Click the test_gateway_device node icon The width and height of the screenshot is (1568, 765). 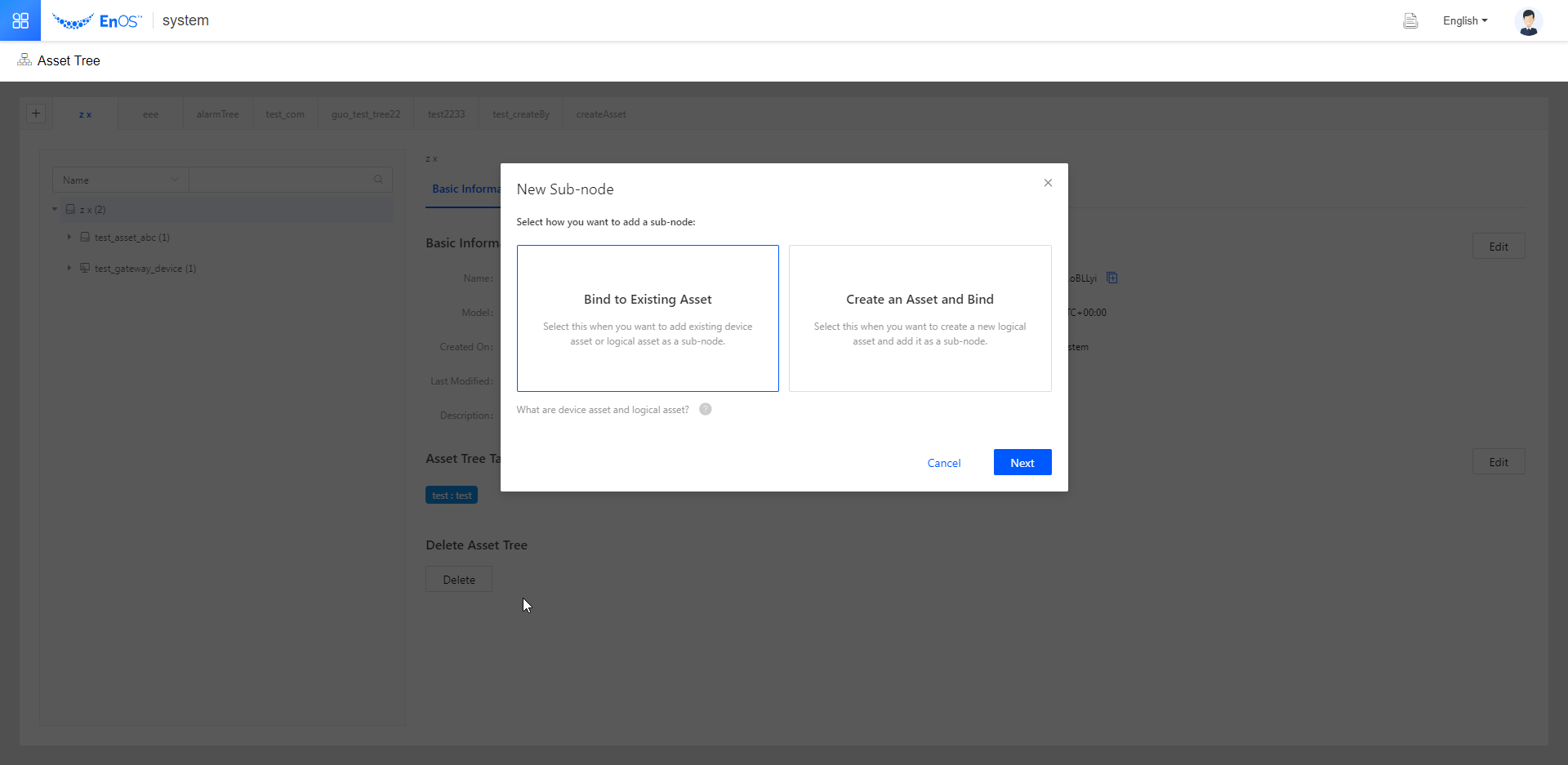(85, 268)
